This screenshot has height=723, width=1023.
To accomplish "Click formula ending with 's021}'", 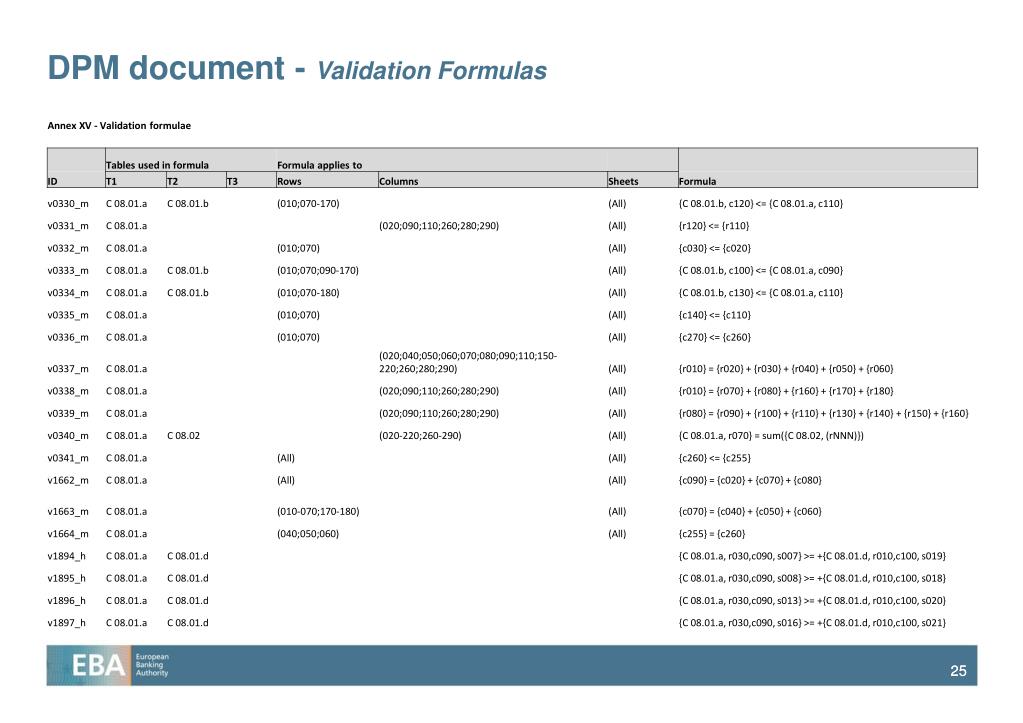I will [x=812, y=623].
